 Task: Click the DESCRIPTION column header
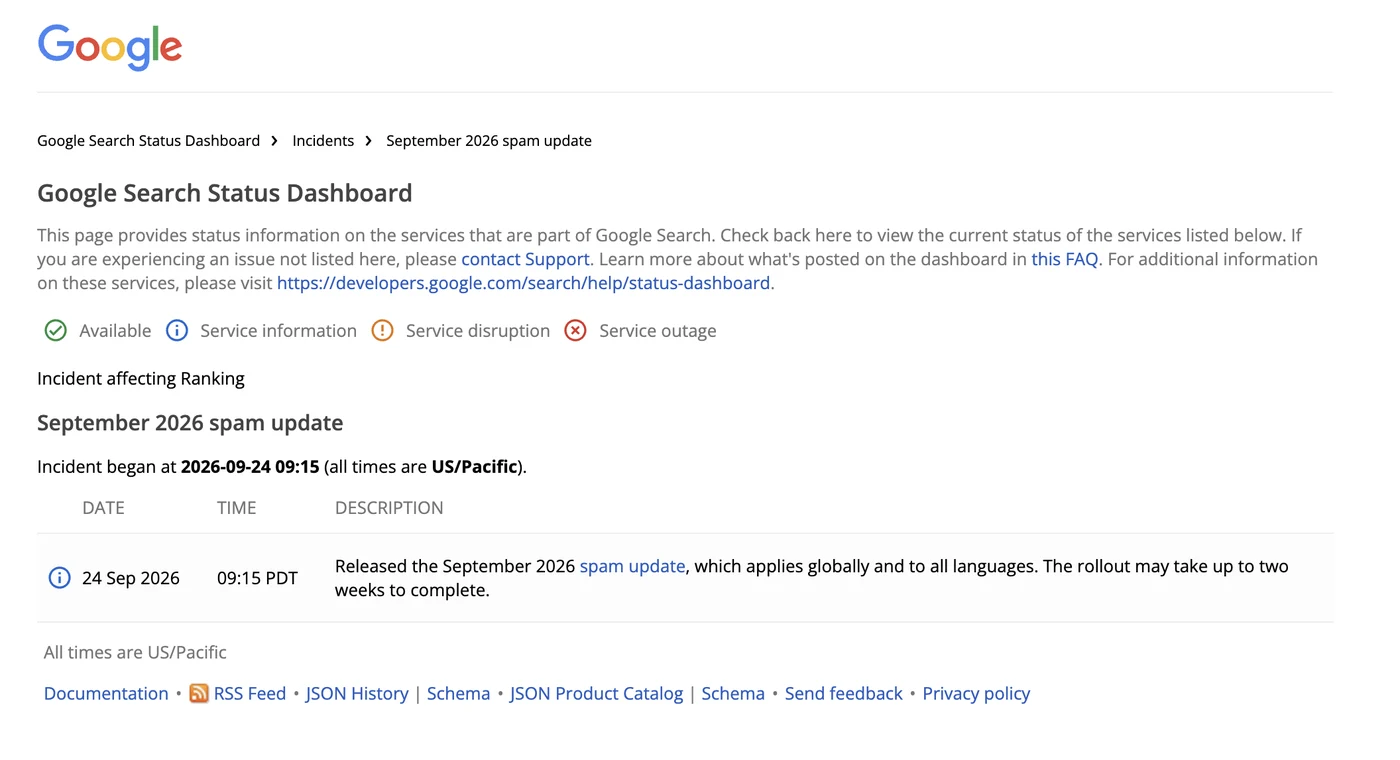[x=389, y=508]
